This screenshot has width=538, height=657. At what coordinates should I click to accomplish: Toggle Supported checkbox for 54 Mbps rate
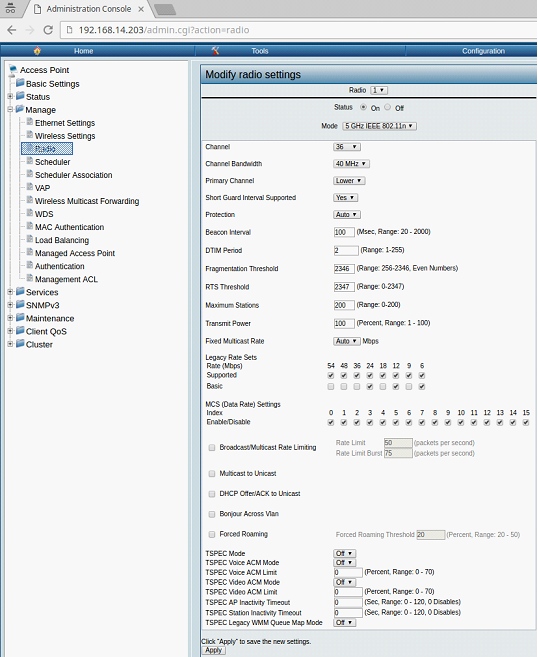click(331, 375)
